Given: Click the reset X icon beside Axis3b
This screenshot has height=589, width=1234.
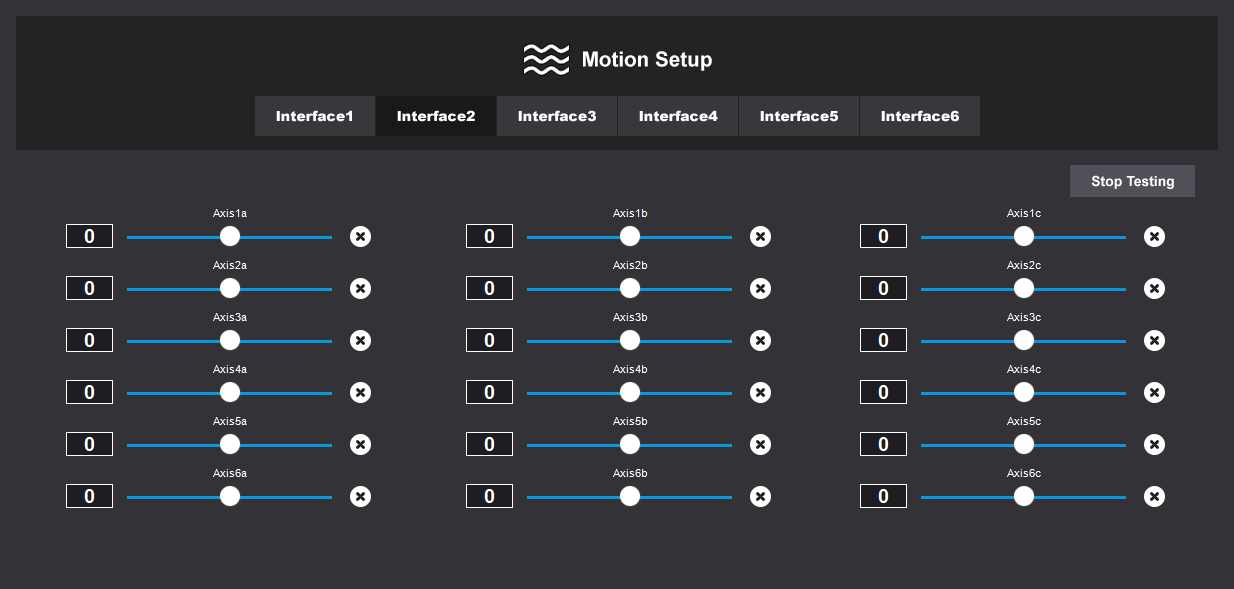Looking at the screenshot, I should pyautogui.click(x=760, y=341).
